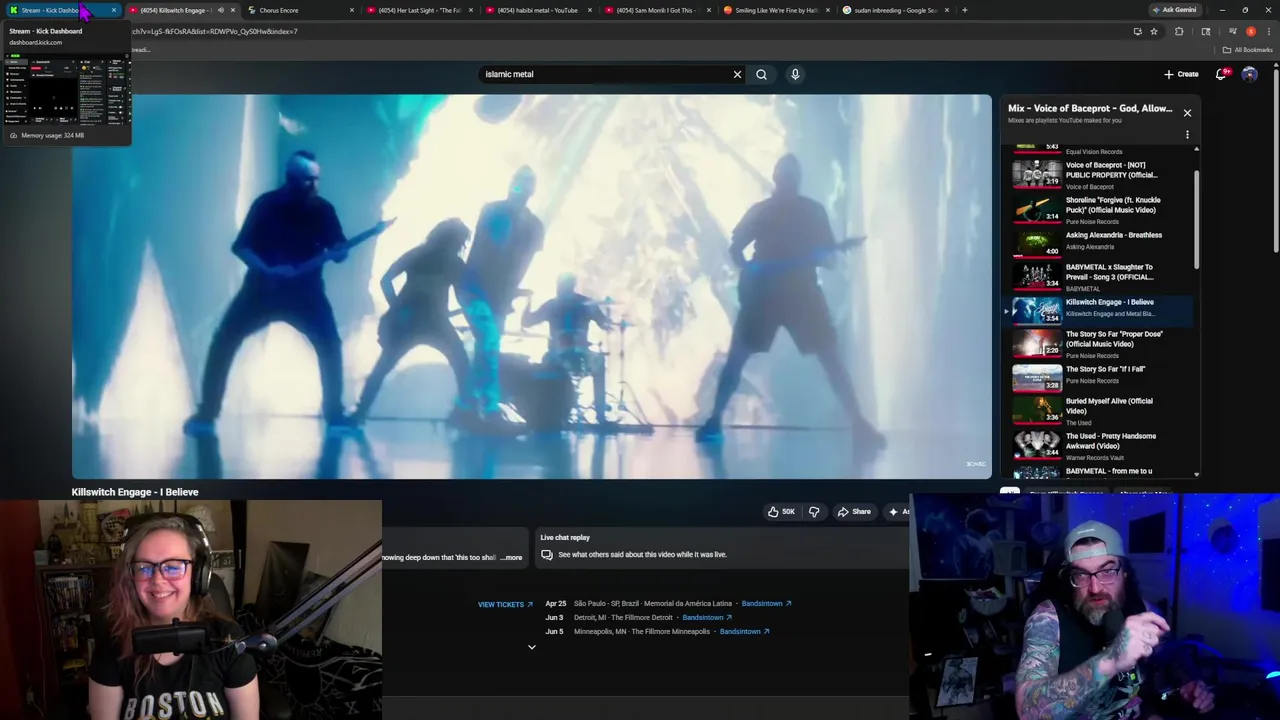Screen dimensions: 1280x720
Task: Select Killswitch Engage - I Believe playlist entry
Action: click(1100, 310)
